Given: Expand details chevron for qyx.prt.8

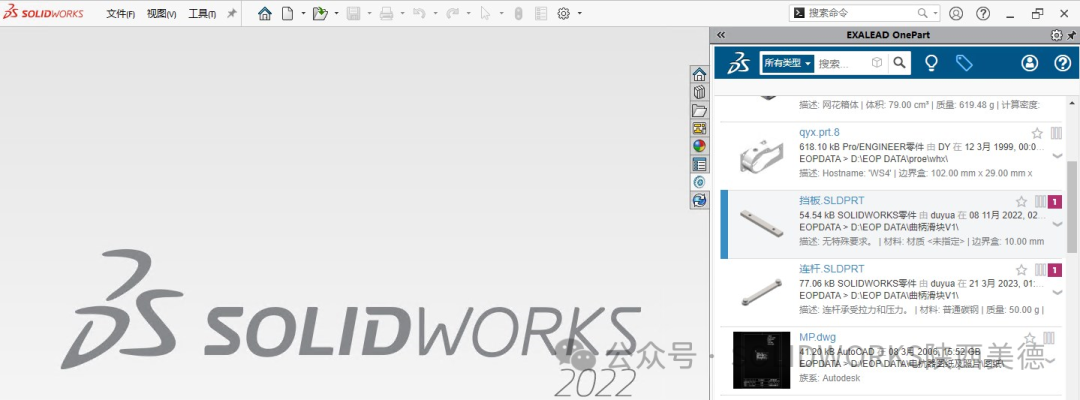Looking at the screenshot, I should pos(1057,156).
